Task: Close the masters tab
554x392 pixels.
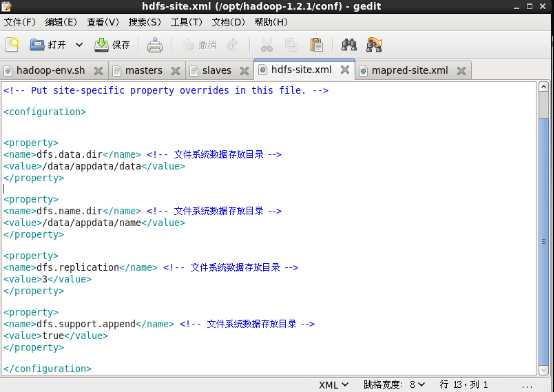Action: [x=176, y=71]
